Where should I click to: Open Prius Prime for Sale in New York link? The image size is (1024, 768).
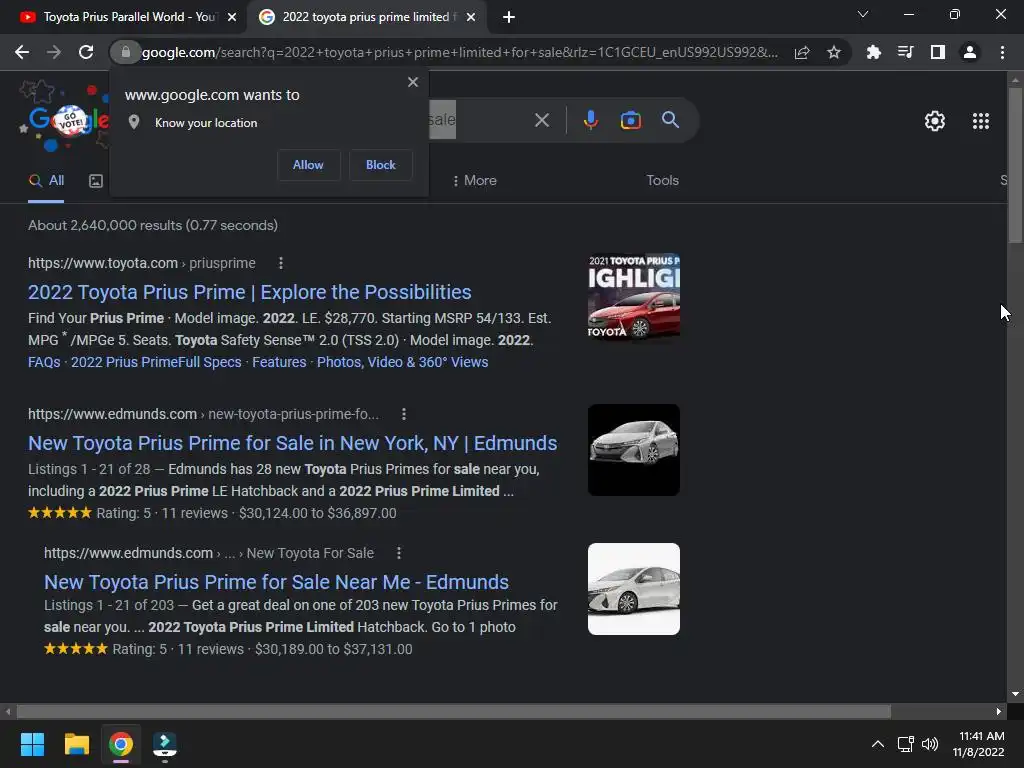pyautogui.click(x=293, y=443)
